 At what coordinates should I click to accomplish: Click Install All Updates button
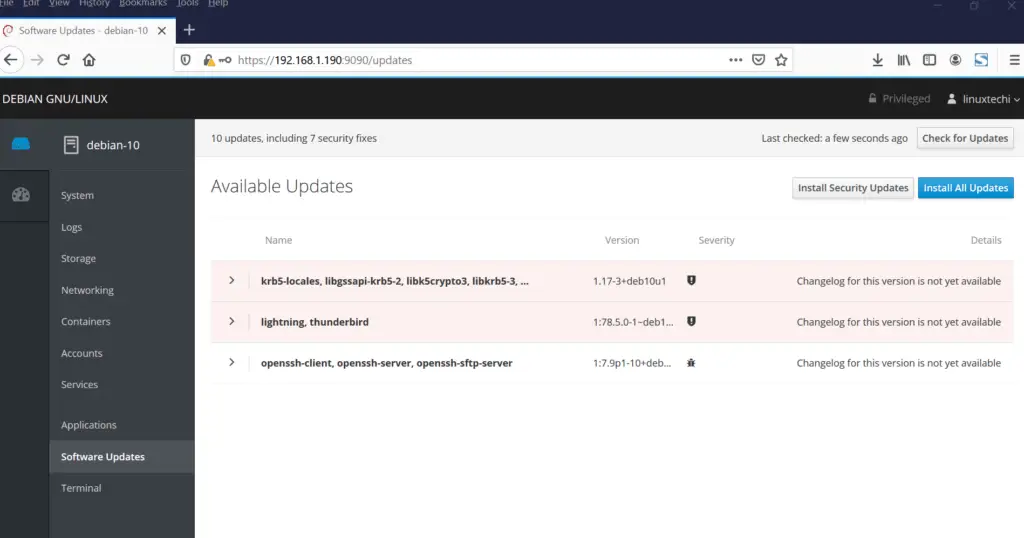tap(965, 188)
